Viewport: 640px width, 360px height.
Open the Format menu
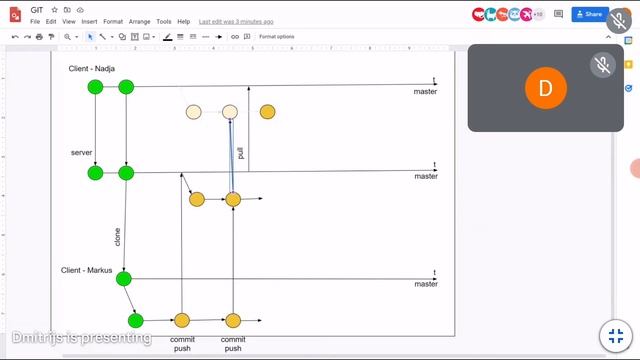[113, 22]
